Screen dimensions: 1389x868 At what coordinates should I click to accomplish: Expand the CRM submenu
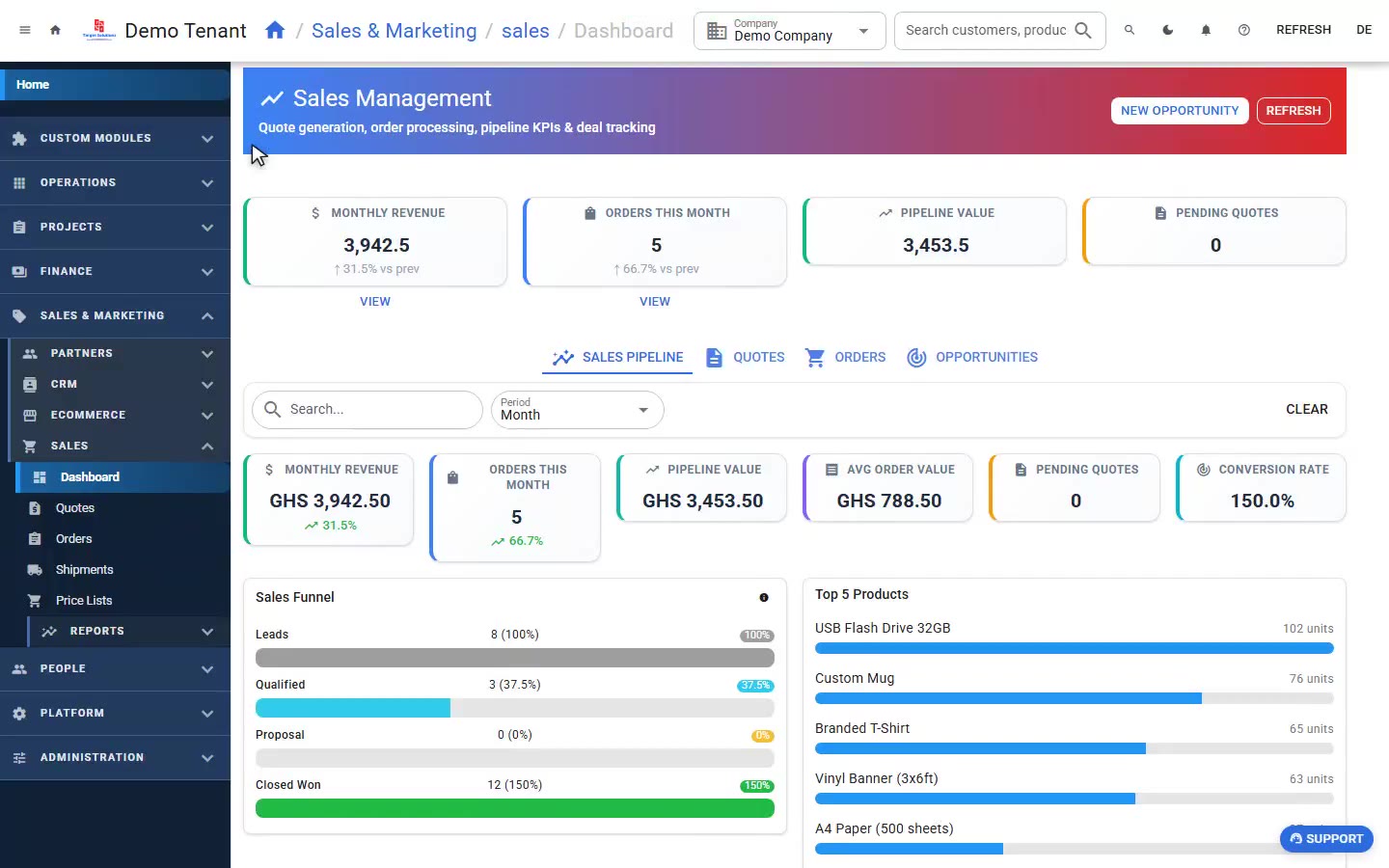pos(119,384)
